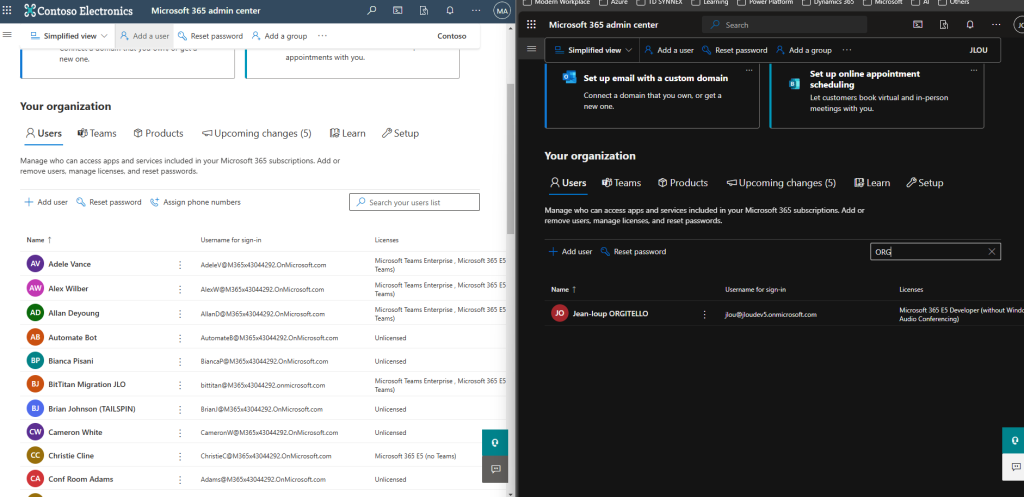Image resolution: width=1024 pixels, height=497 pixels.
Task: Click Add a group in dark window toolbar
Action: click(x=804, y=50)
